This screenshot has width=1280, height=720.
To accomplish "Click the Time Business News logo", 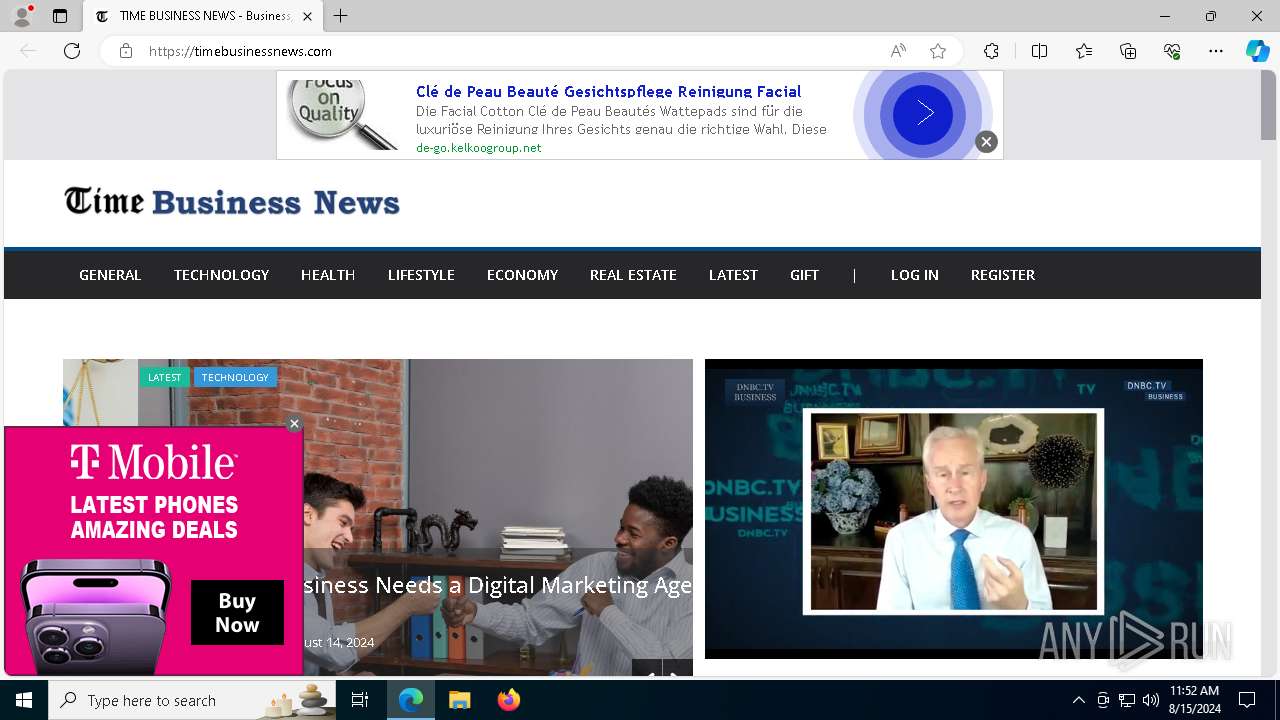I will coord(232,202).
